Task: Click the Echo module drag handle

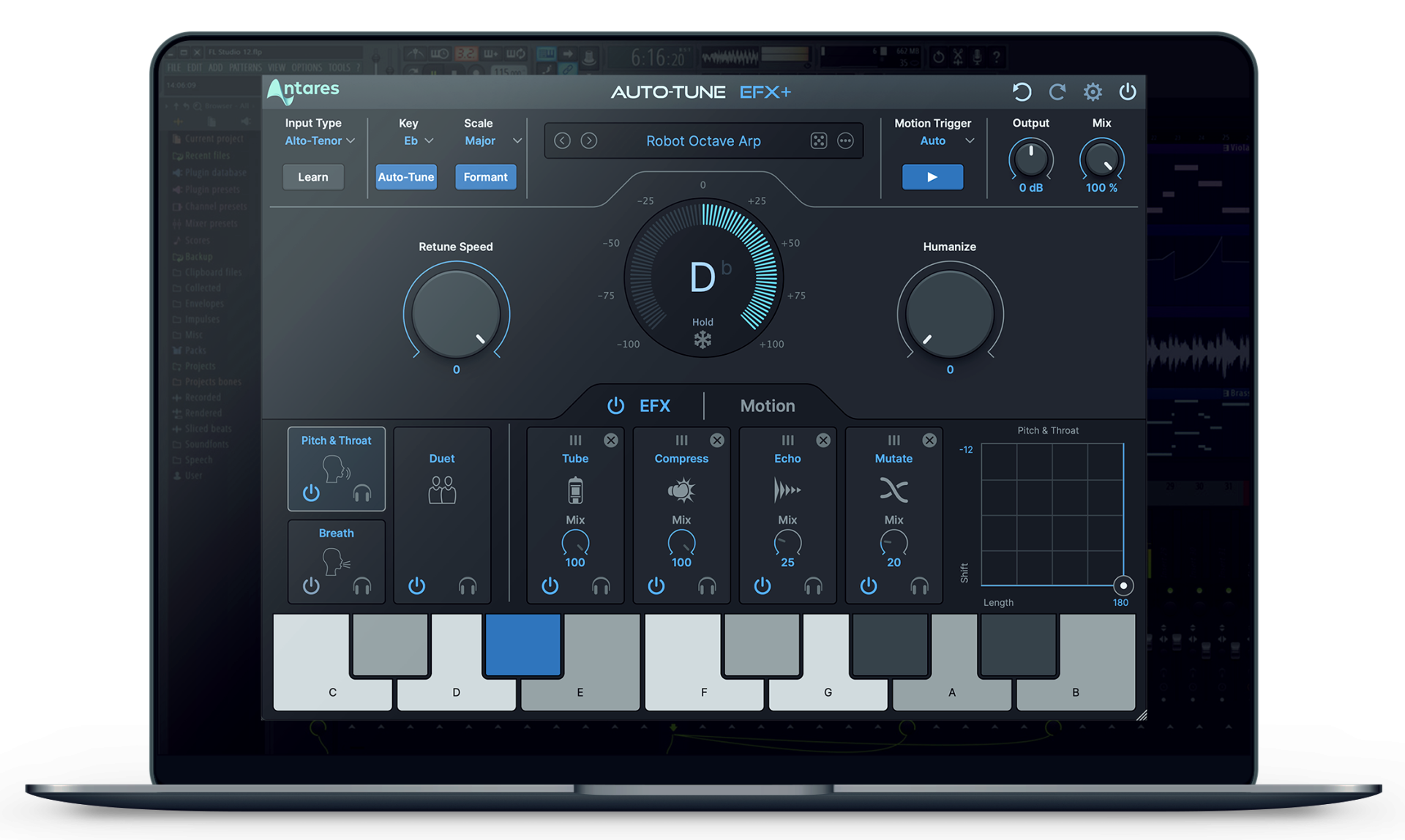Action: 787,440
